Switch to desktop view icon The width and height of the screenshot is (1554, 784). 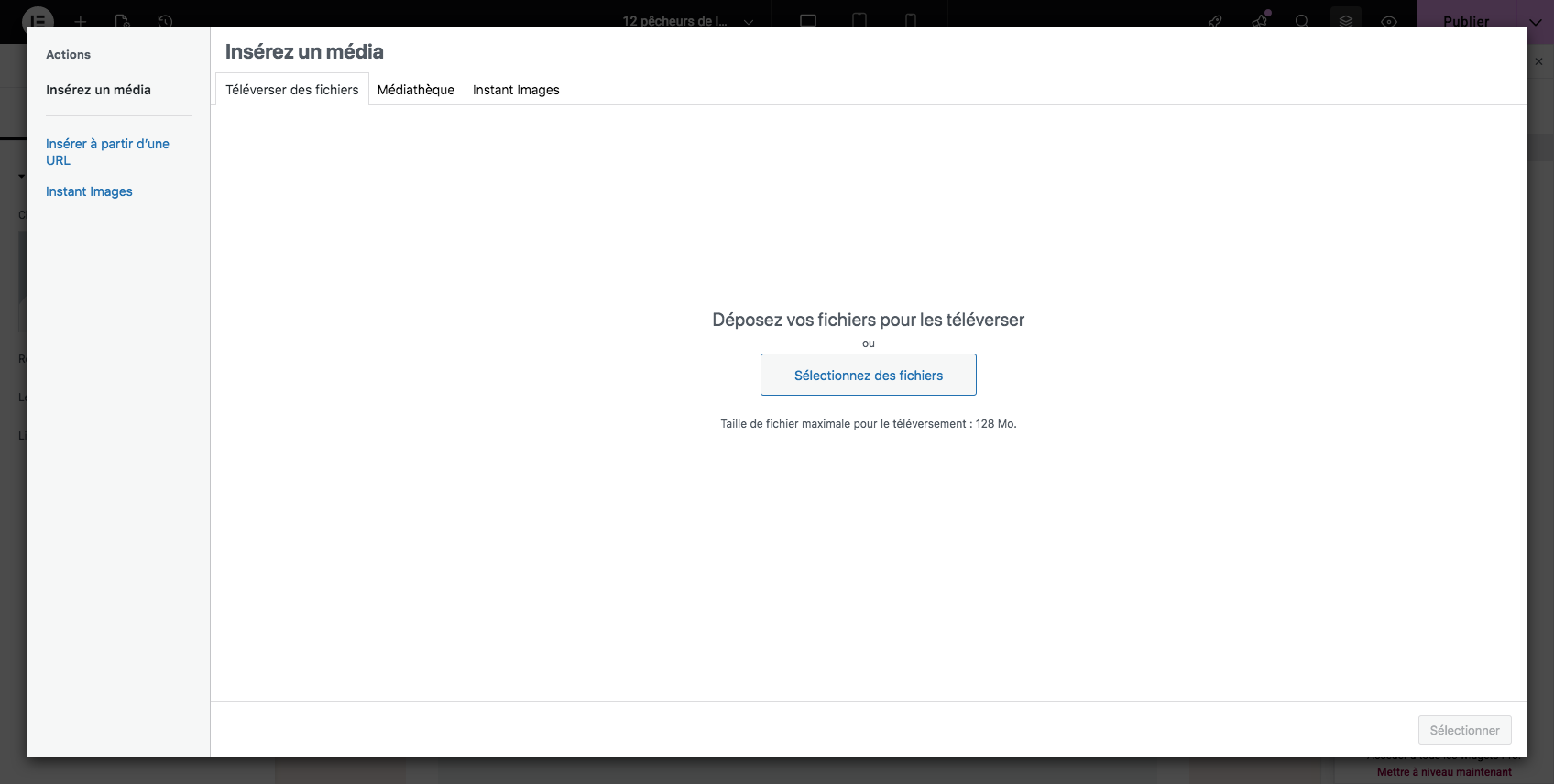pos(808,21)
